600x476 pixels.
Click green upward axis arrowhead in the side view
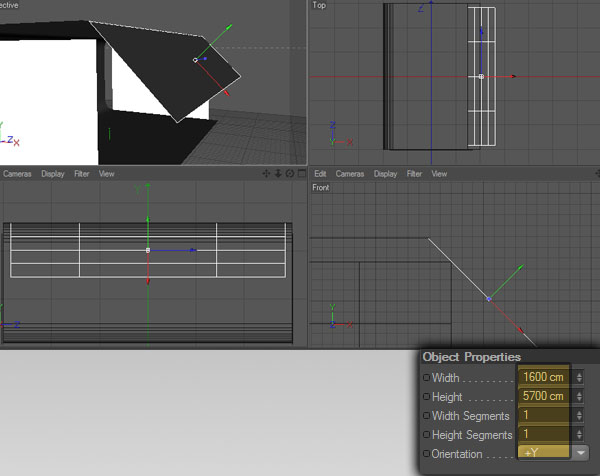(x=148, y=219)
